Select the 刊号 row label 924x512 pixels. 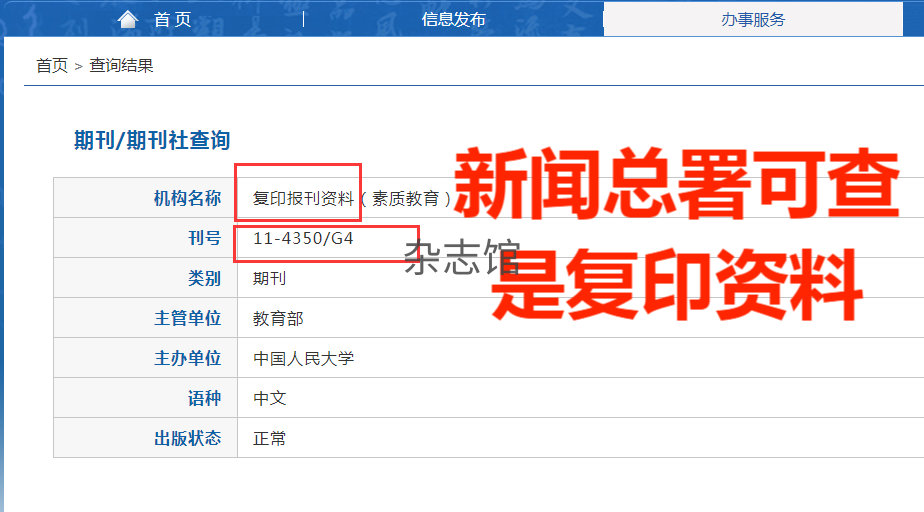coord(204,238)
